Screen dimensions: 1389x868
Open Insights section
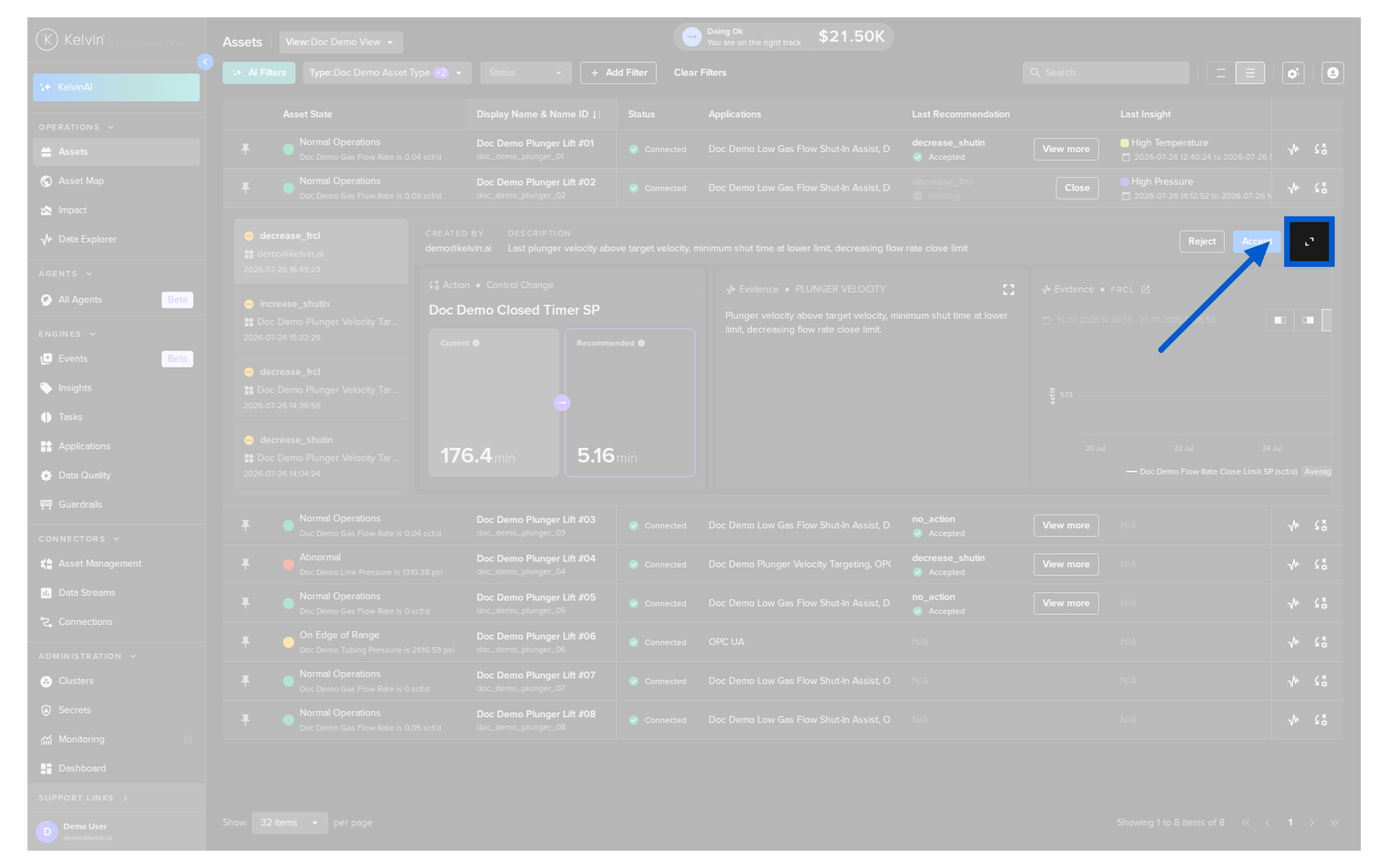point(116,388)
